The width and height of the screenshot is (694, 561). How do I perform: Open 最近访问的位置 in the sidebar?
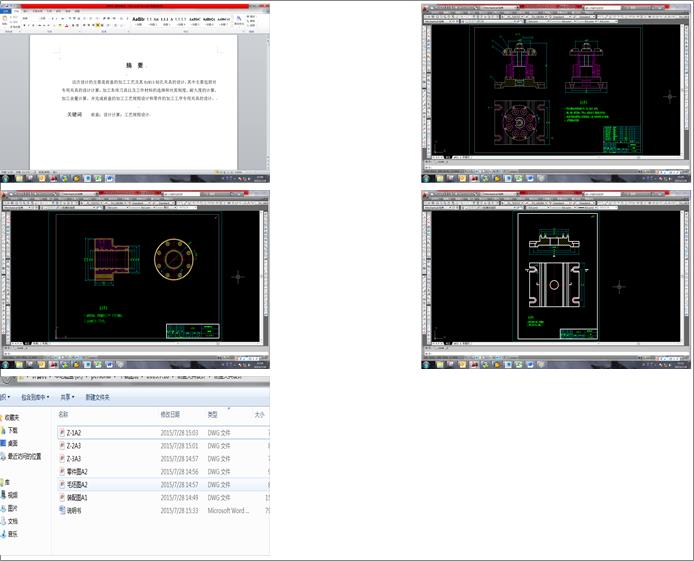[24, 456]
